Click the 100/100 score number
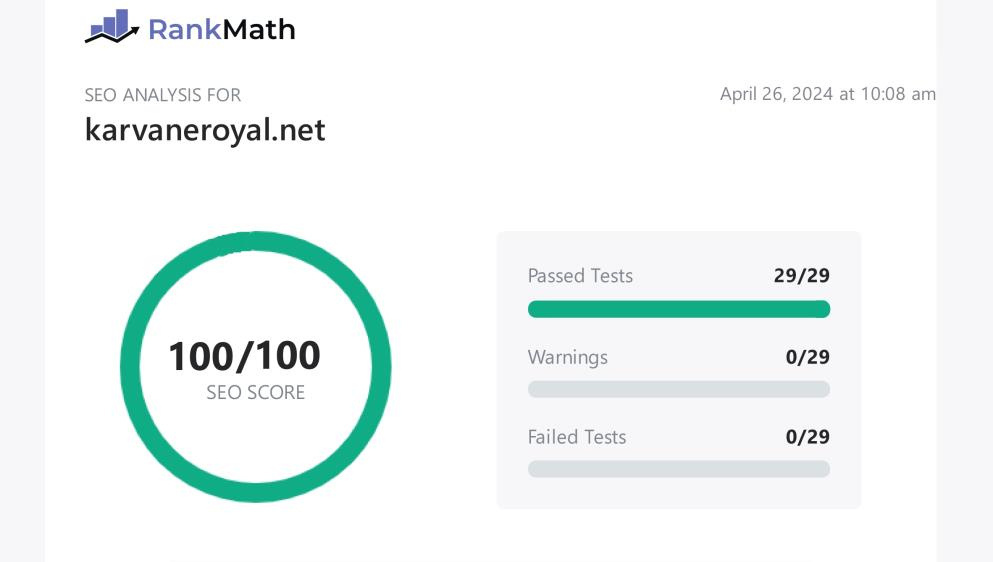 click(x=244, y=356)
